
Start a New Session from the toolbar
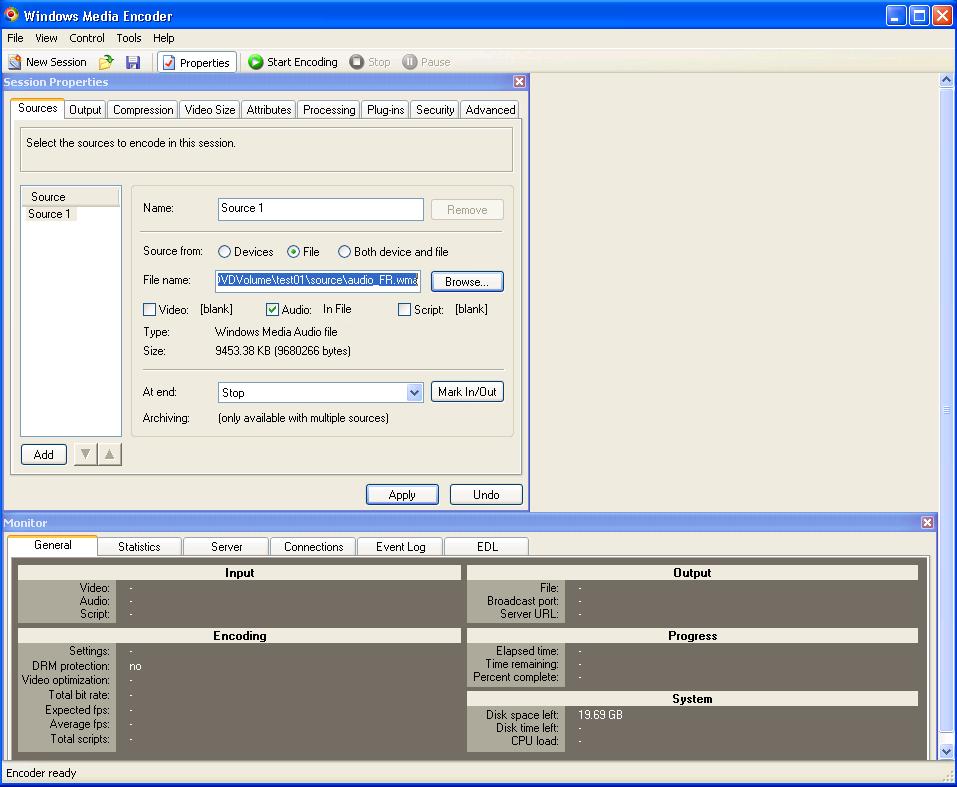pyautogui.click(x=48, y=62)
